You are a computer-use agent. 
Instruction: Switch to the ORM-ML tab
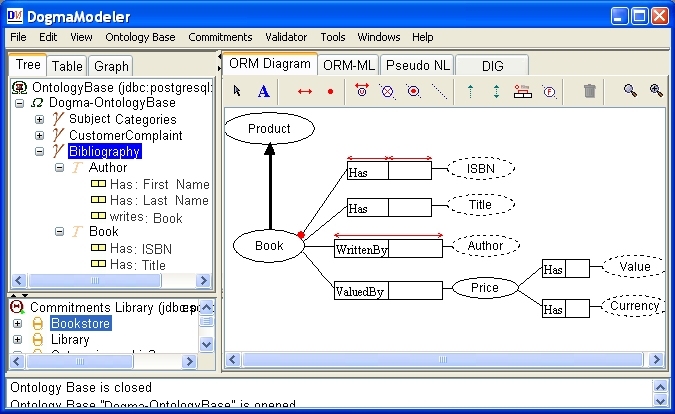click(x=349, y=65)
